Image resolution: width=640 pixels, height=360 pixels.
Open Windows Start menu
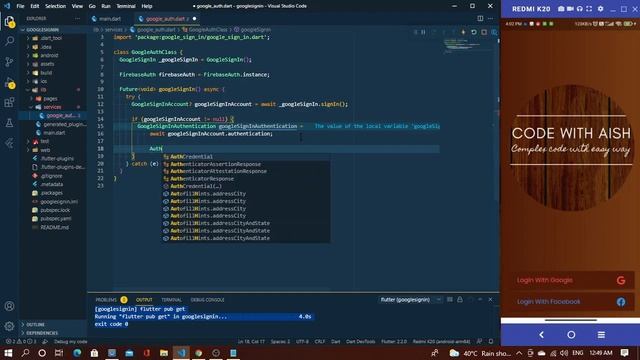(x=8, y=353)
